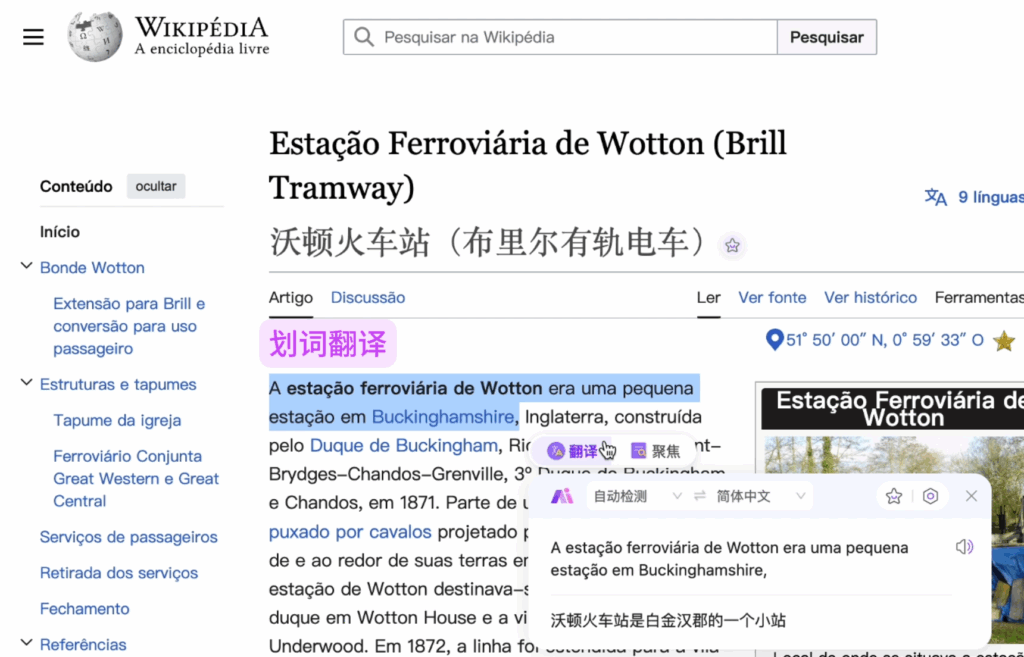Click the Pesquisar search button

click(826, 37)
